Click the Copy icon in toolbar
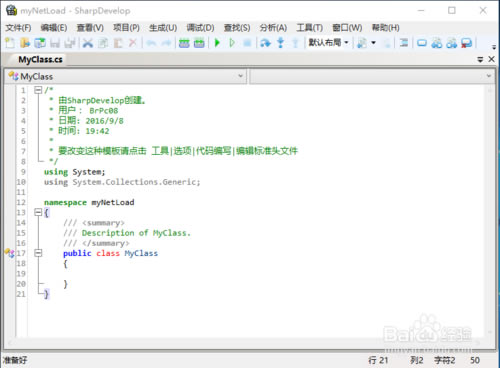Viewport: 500px width, 368px height. point(103,43)
